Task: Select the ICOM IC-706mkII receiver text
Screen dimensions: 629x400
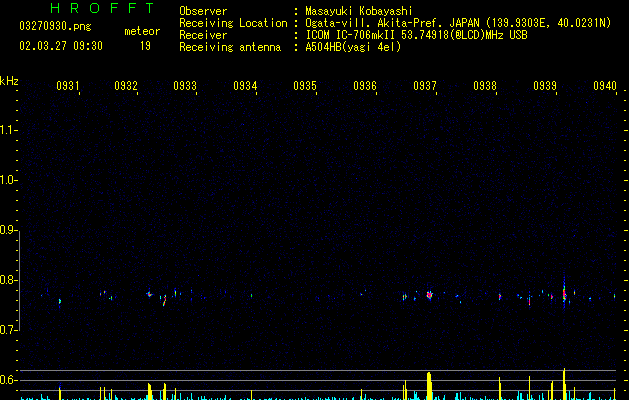Action: (416, 35)
